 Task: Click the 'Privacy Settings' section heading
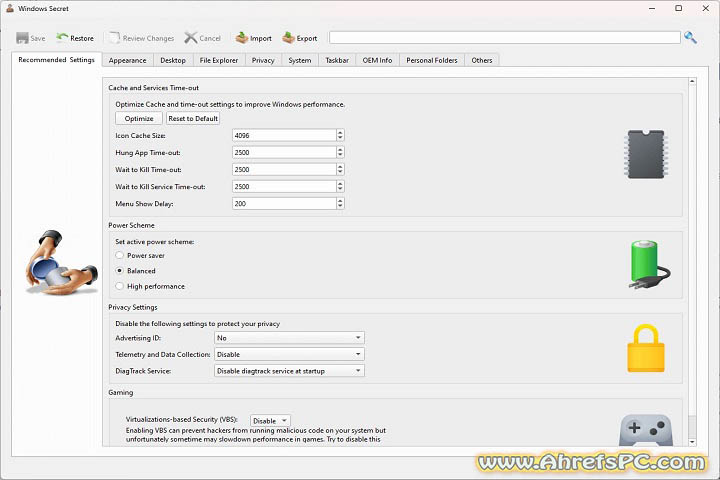[133, 307]
